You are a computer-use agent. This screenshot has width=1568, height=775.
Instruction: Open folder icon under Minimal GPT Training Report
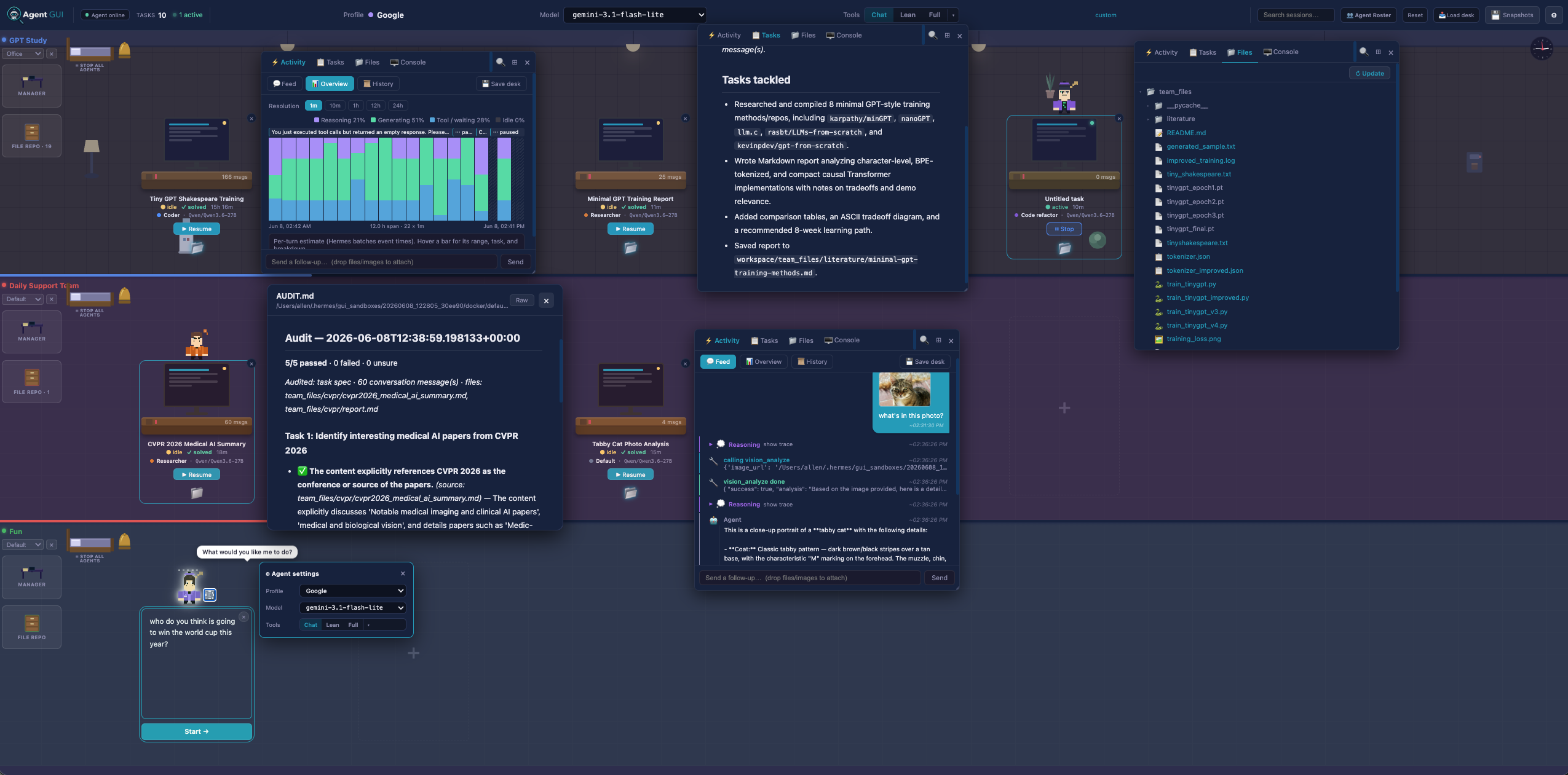pos(630,248)
